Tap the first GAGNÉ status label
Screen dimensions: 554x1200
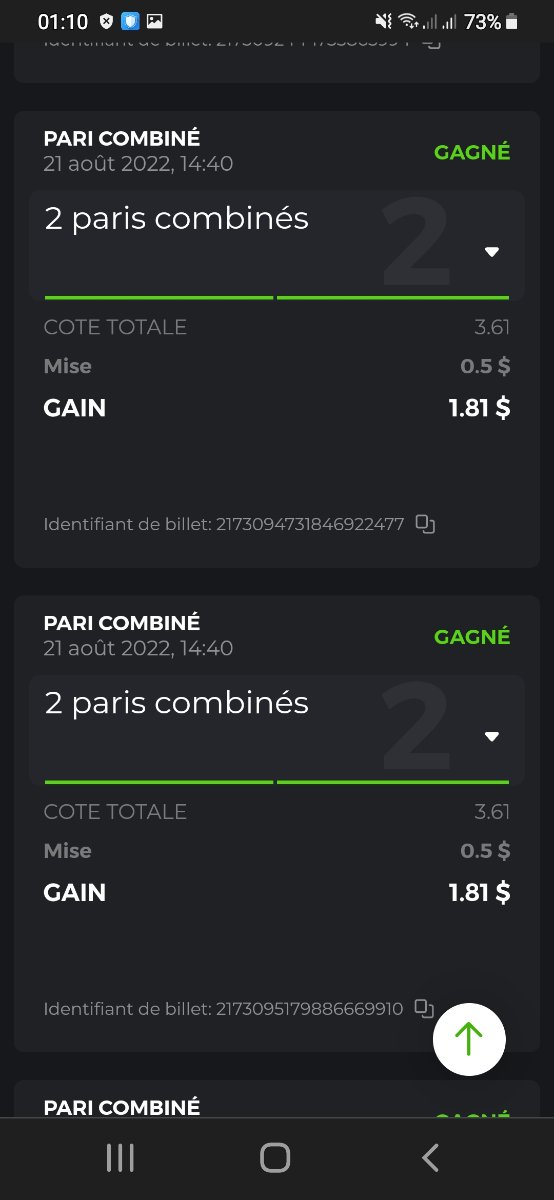pyautogui.click(x=472, y=152)
